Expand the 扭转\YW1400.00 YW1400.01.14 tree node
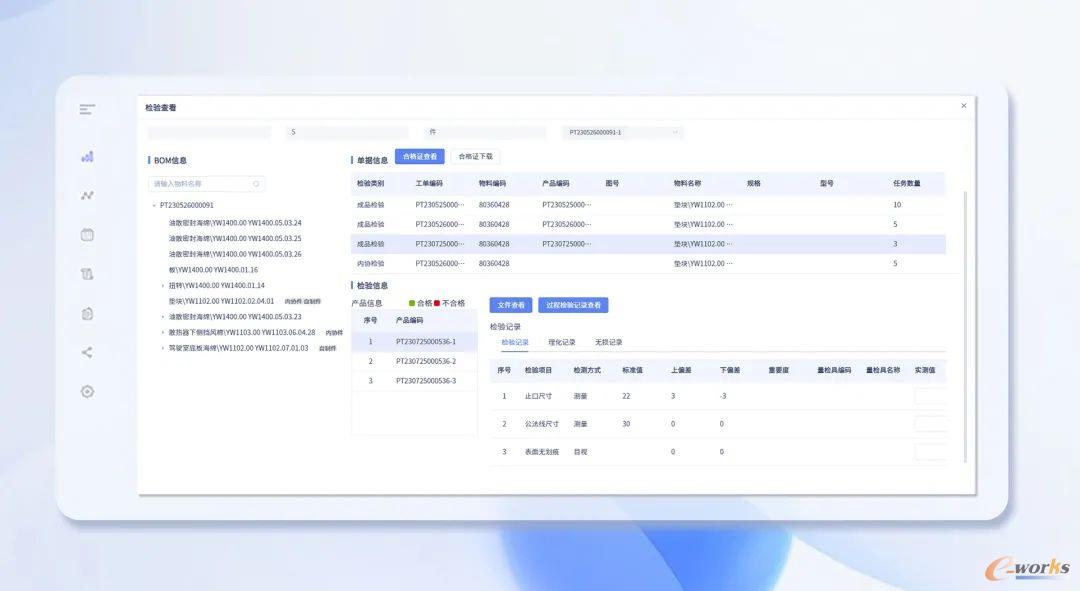 click(163, 285)
